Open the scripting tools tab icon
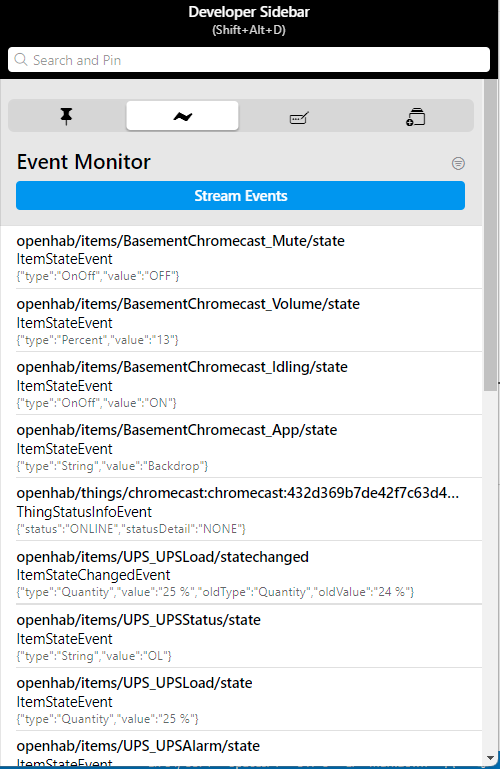The image size is (500, 769). click(x=299, y=116)
